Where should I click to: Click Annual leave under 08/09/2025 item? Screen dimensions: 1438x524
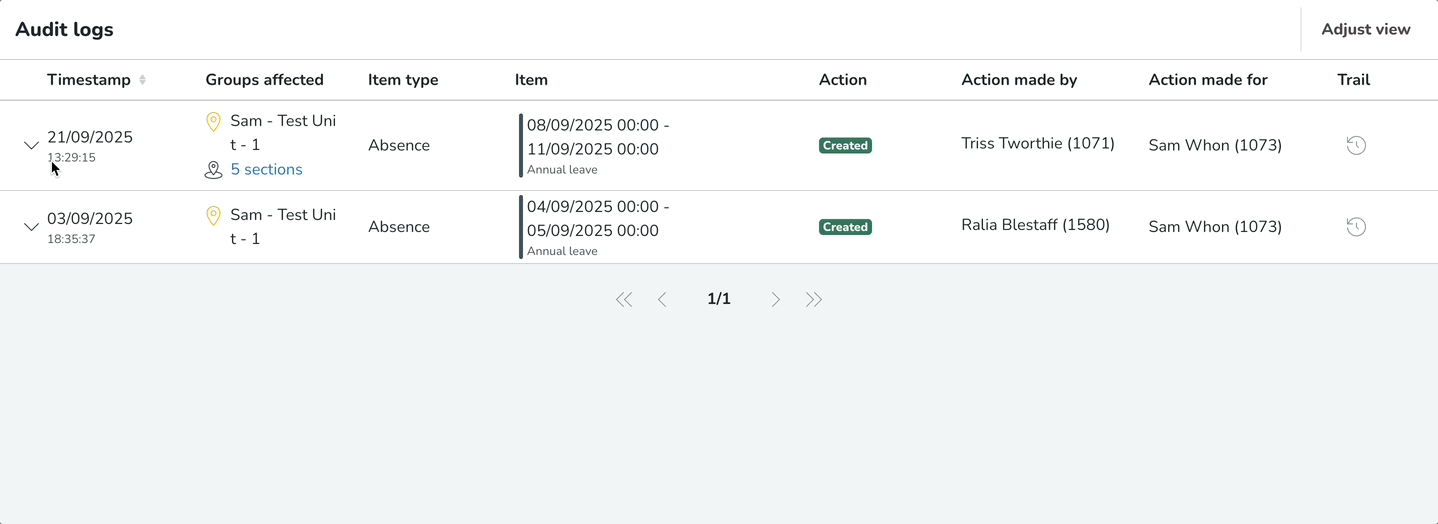[x=562, y=170]
